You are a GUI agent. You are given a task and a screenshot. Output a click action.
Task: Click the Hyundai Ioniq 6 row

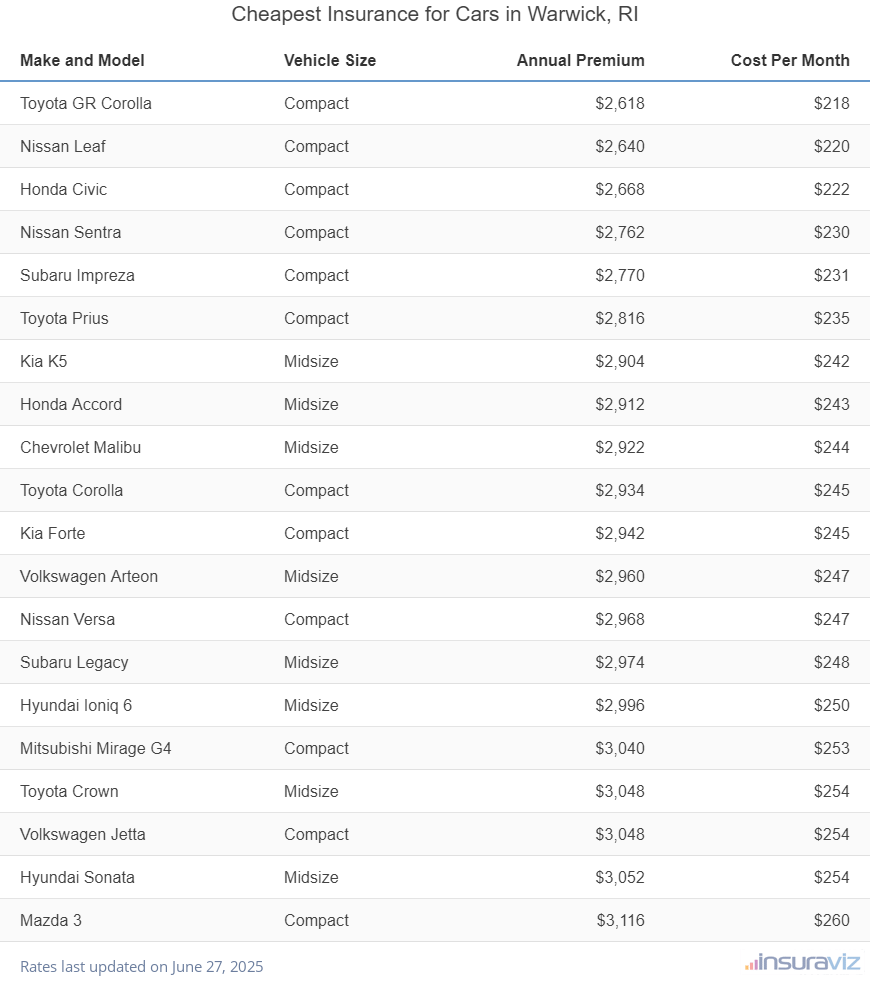[76, 705]
